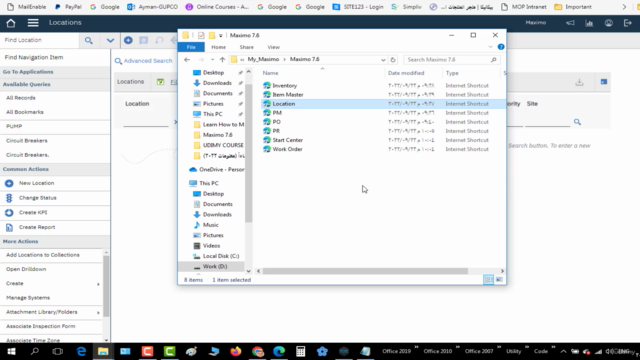The height and width of the screenshot is (360, 640).
Task: Open the Explorer File tab
Action: click(x=191, y=47)
